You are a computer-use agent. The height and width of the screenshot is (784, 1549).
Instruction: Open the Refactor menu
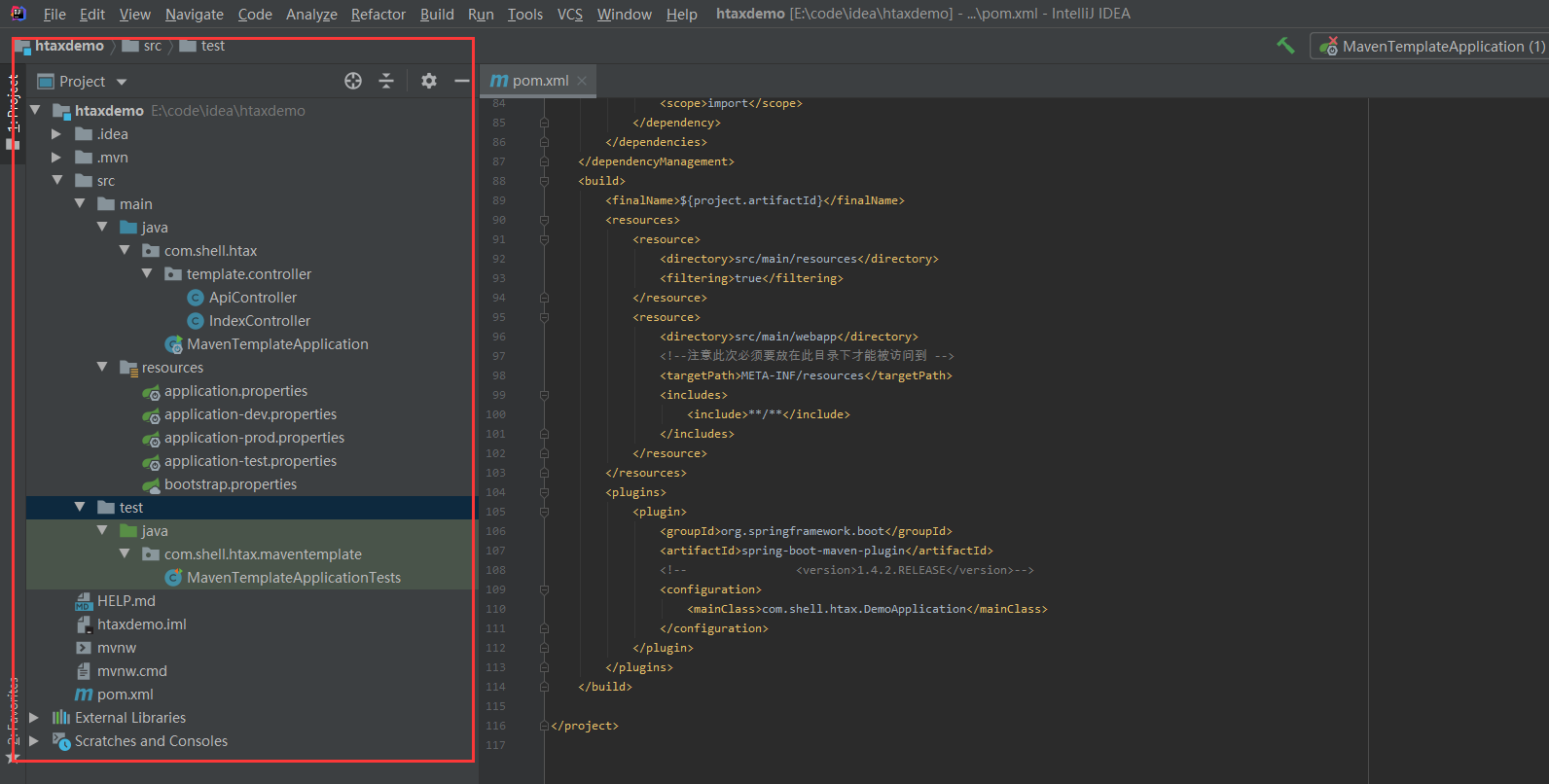(x=378, y=14)
